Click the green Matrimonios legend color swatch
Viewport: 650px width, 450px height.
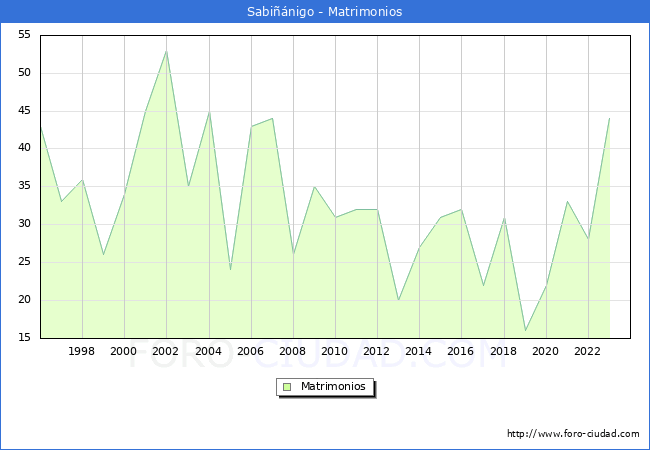[287, 387]
